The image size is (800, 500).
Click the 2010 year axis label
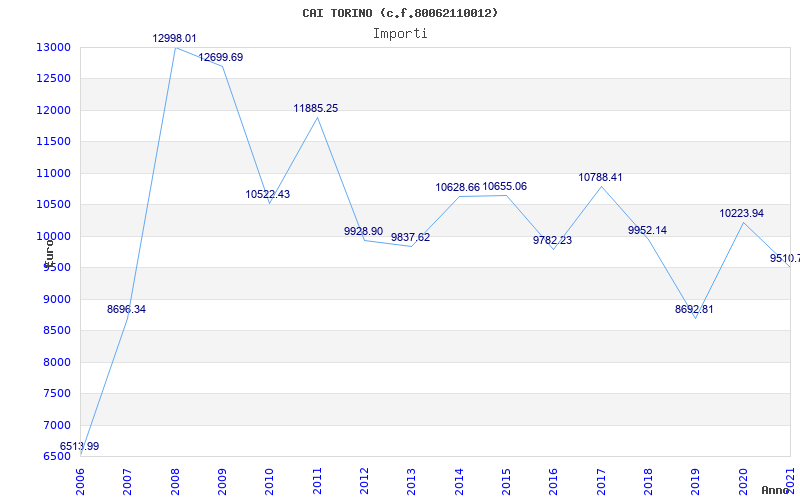tap(269, 481)
